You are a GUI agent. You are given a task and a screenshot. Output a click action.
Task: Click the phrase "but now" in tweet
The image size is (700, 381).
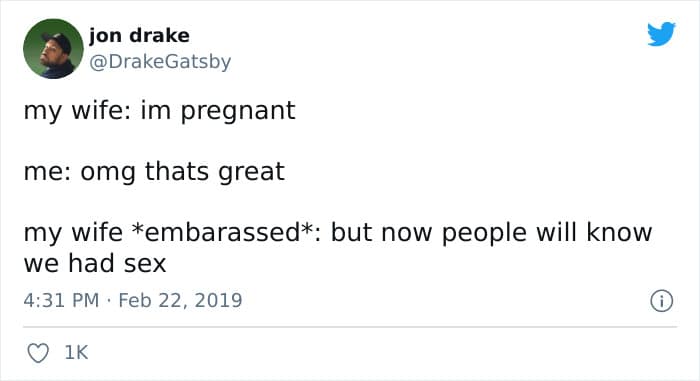click(381, 233)
